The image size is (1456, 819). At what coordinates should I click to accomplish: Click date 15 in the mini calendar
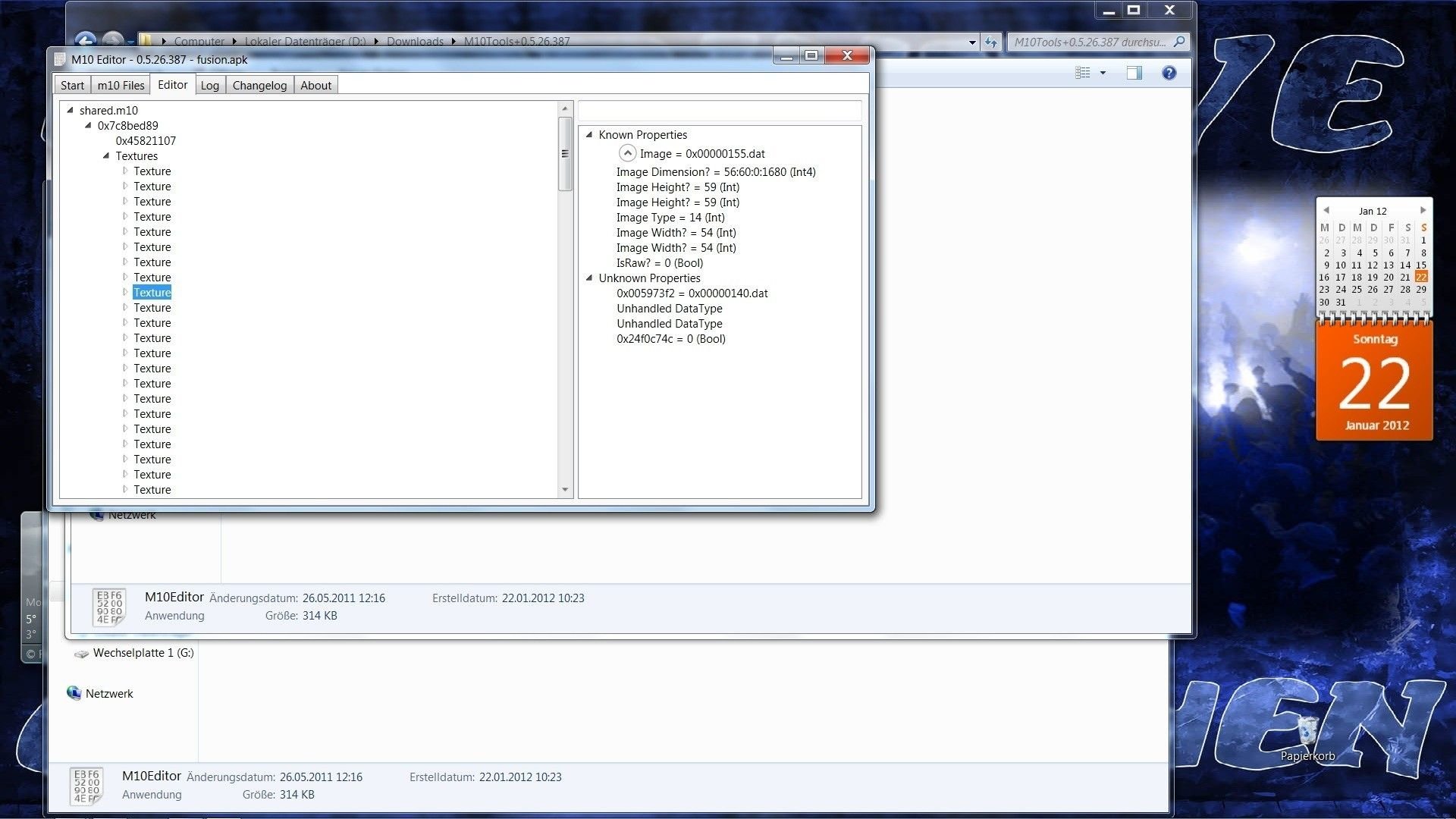[1421, 265]
